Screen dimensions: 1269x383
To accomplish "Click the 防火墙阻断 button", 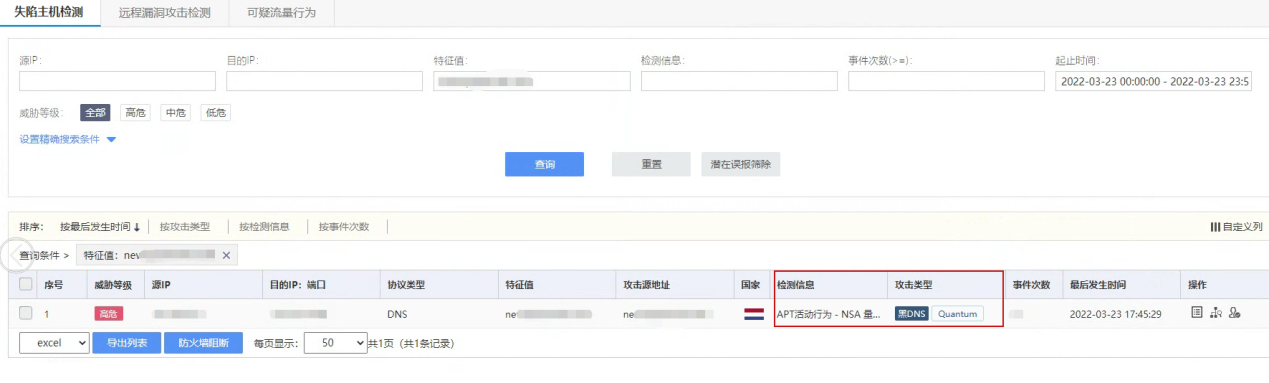I will pos(203,343).
